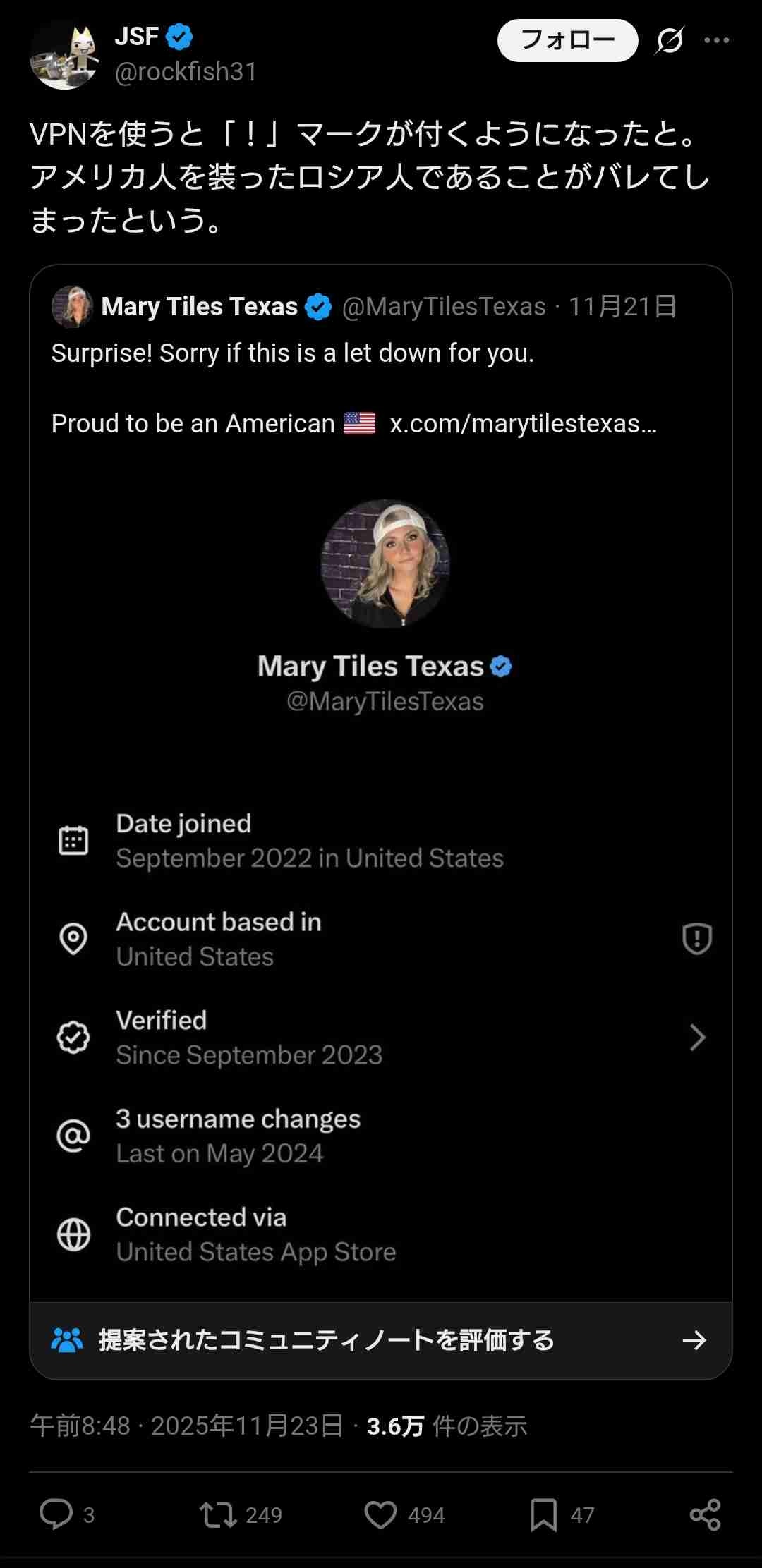Open the three-dot more options menu
The width and height of the screenshot is (762, 1568).
[717, 40]
